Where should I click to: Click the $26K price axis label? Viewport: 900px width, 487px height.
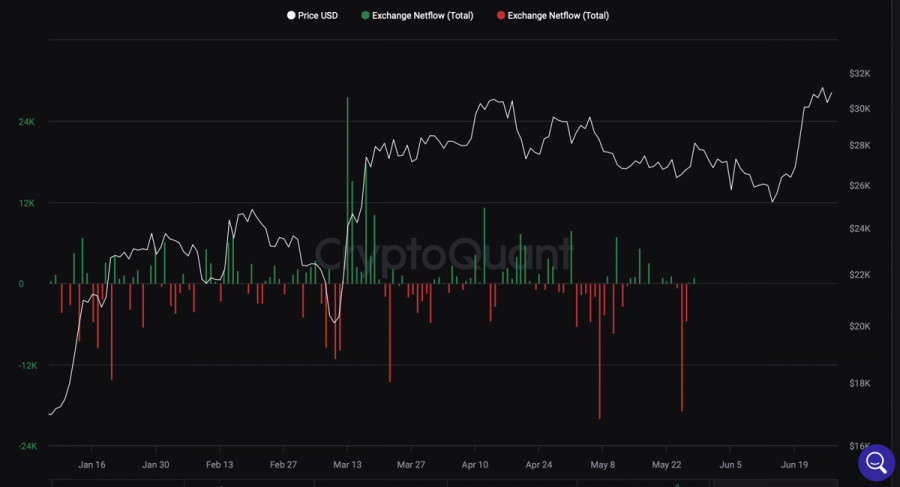point(860,185)
